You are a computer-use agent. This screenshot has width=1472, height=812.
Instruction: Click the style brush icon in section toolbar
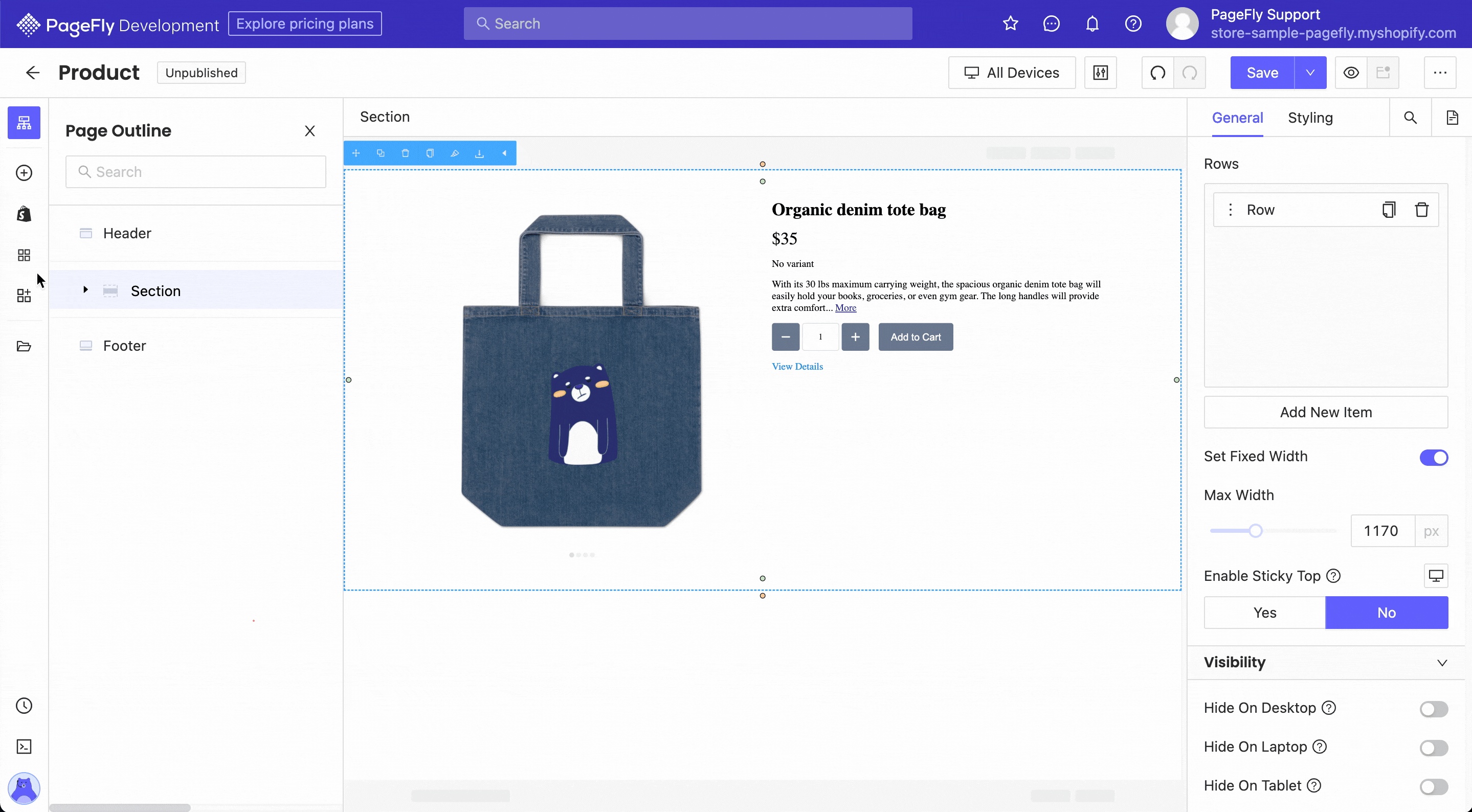tap(455, 153)
